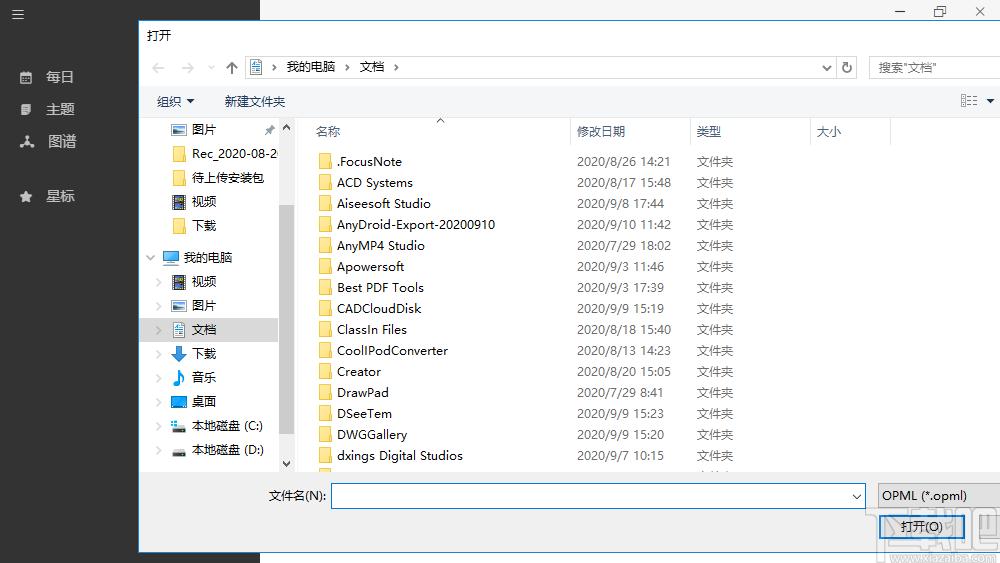The image size is (1000, 563).
Task: Select the Rec_2020-08-2 folder in the nav pane
Action: [224, 154]
